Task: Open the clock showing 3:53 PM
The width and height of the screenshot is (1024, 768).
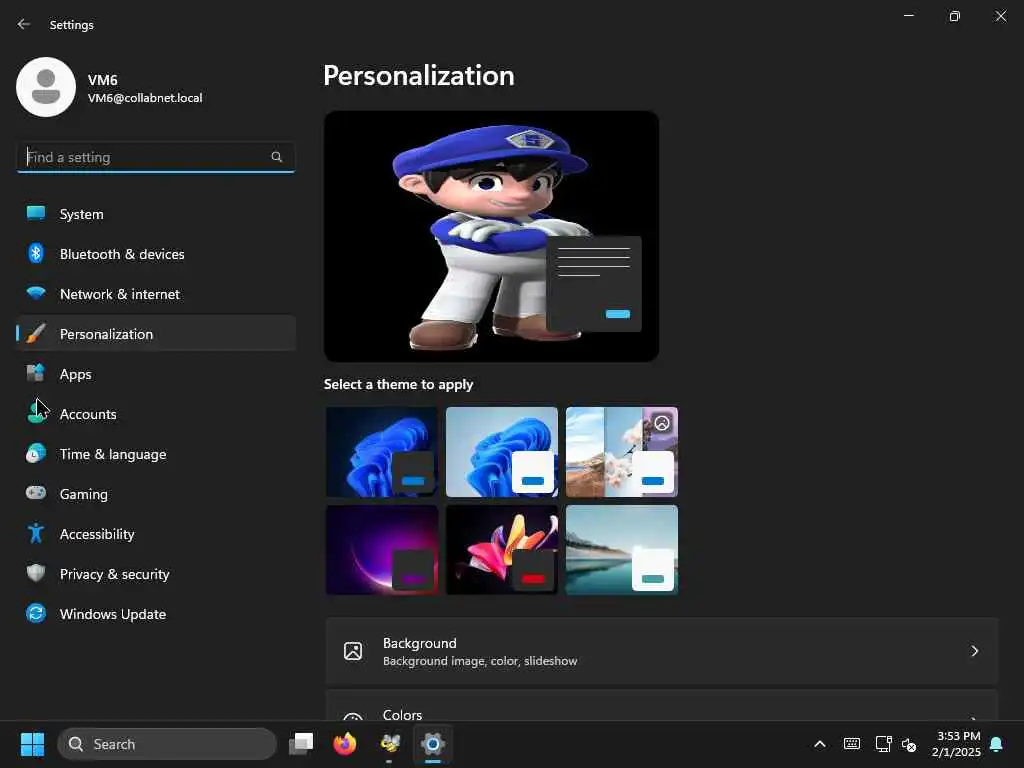Action: tap(957, 744)
